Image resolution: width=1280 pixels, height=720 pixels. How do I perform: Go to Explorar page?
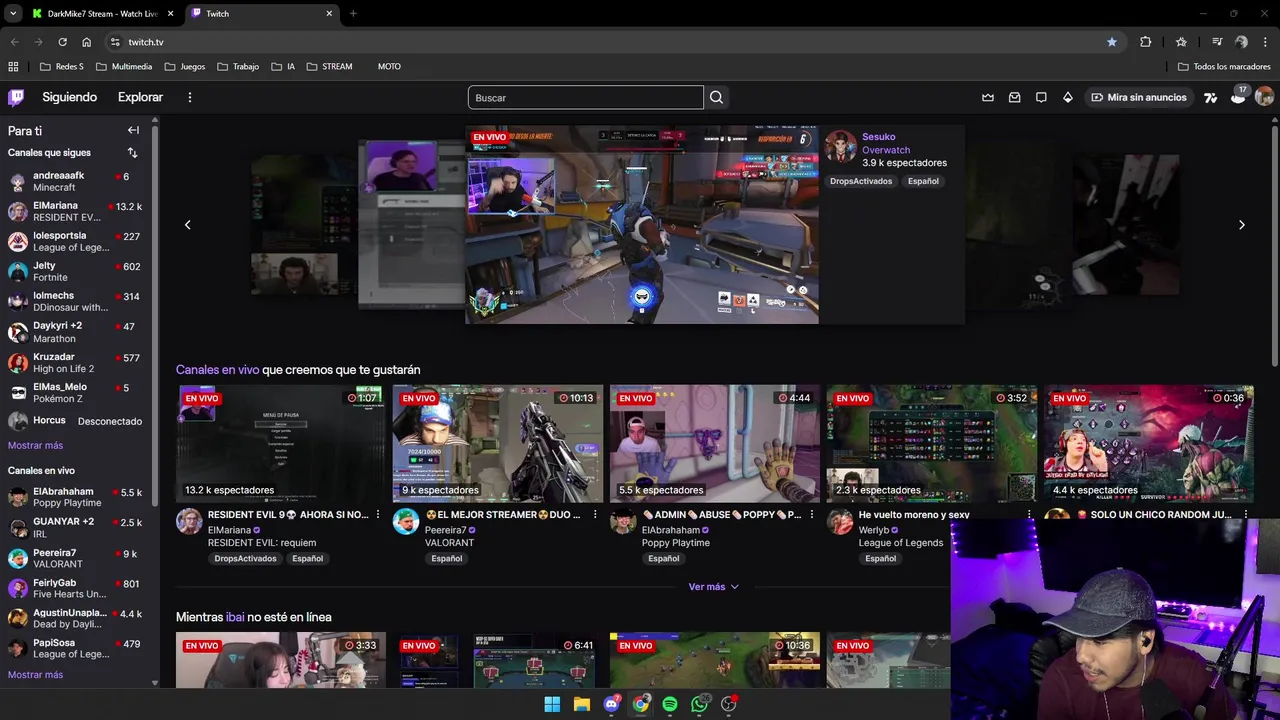(140, 97)
